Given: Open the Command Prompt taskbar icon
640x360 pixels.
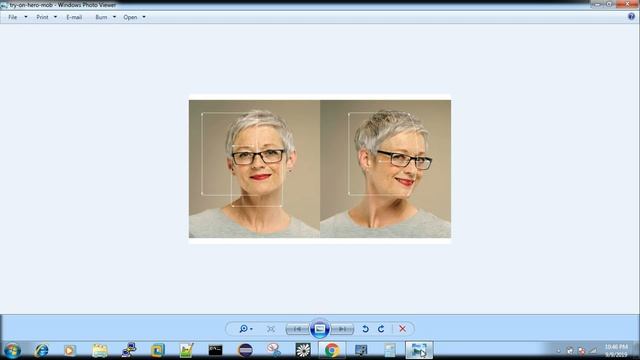Looking at the screenshot, I should [216, 350].
